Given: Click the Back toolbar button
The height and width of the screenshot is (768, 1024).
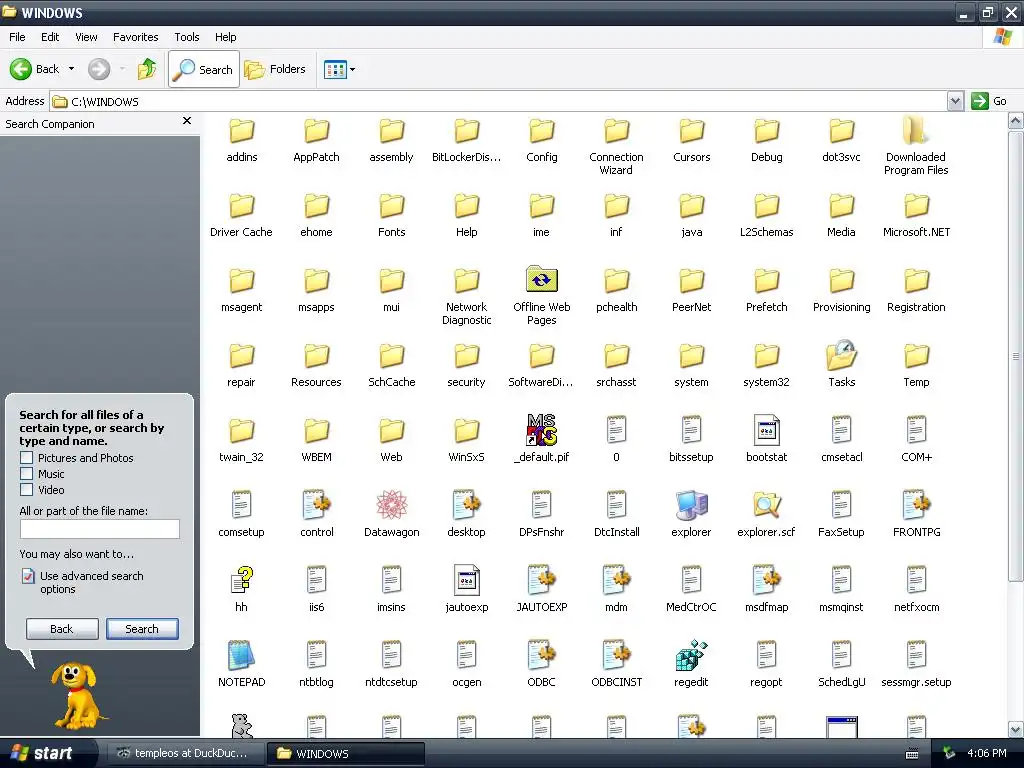Looking at the screenshot, I should pos(35,69).
